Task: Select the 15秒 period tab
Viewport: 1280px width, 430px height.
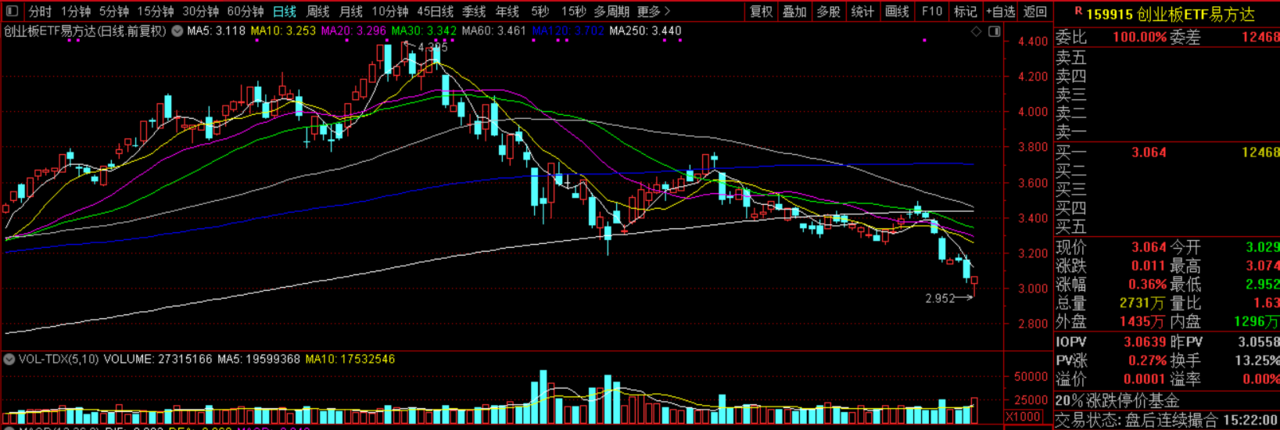Action: [573, 12]
